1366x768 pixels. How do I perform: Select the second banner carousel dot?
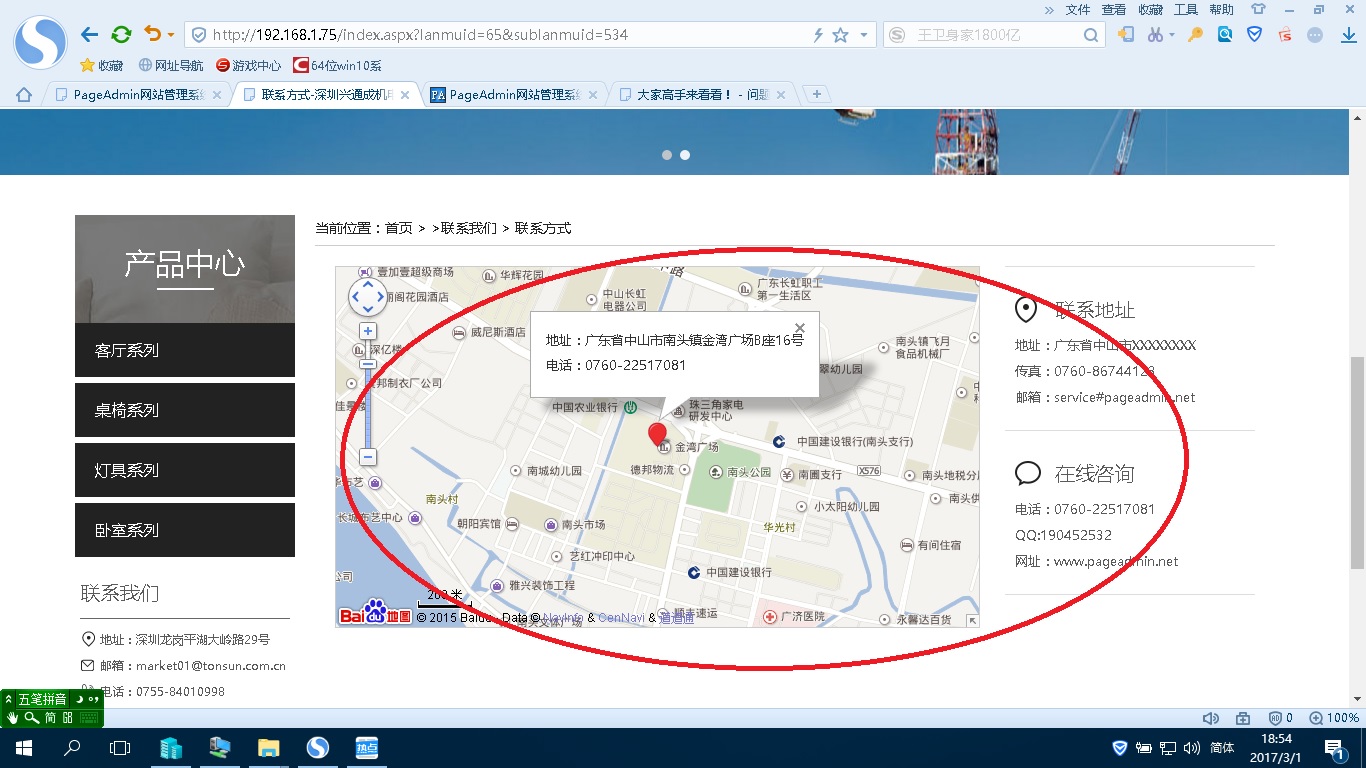(685, 155)
